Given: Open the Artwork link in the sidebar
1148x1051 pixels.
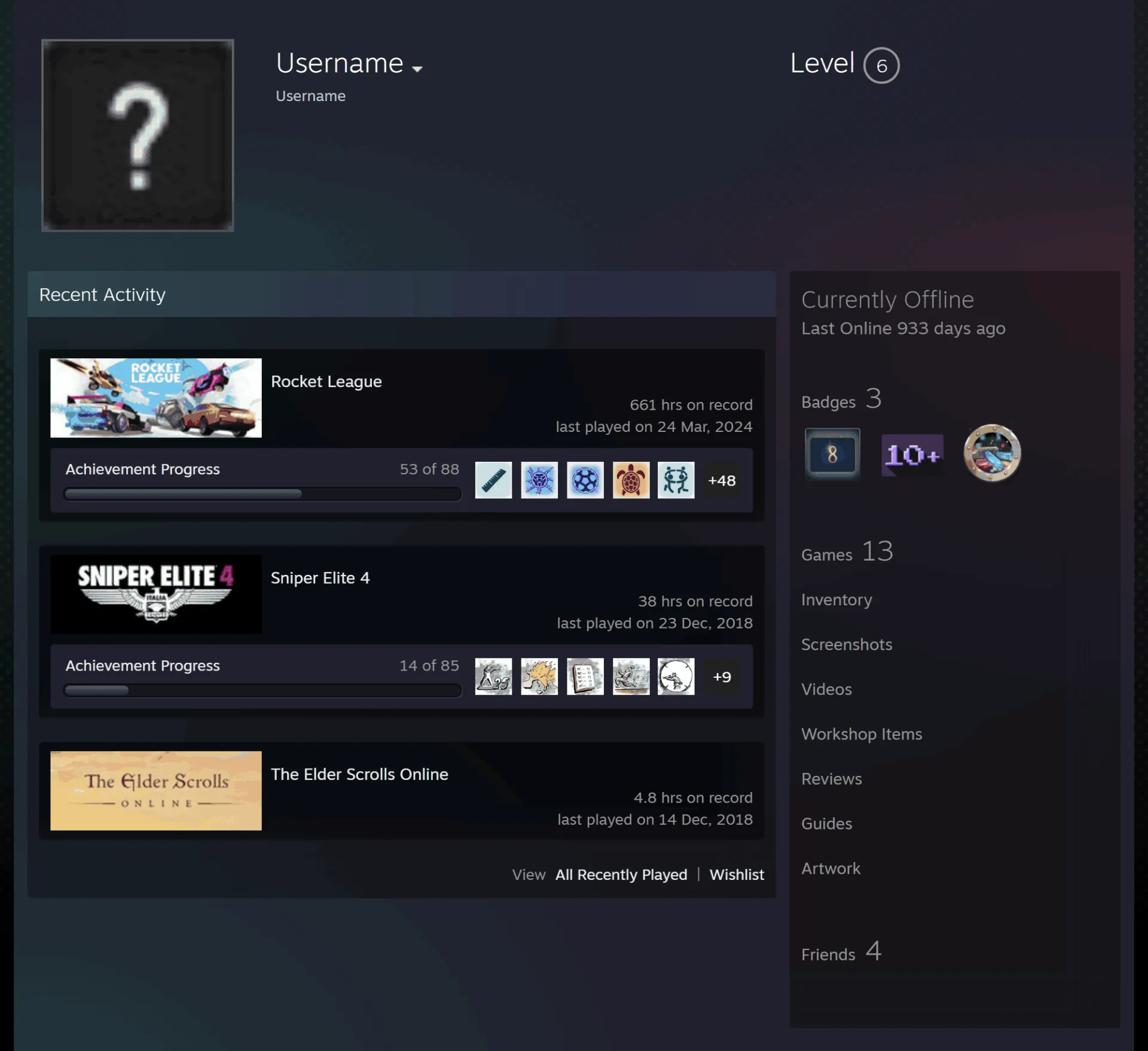Looking at the screenshot, I should pos(831,869).
